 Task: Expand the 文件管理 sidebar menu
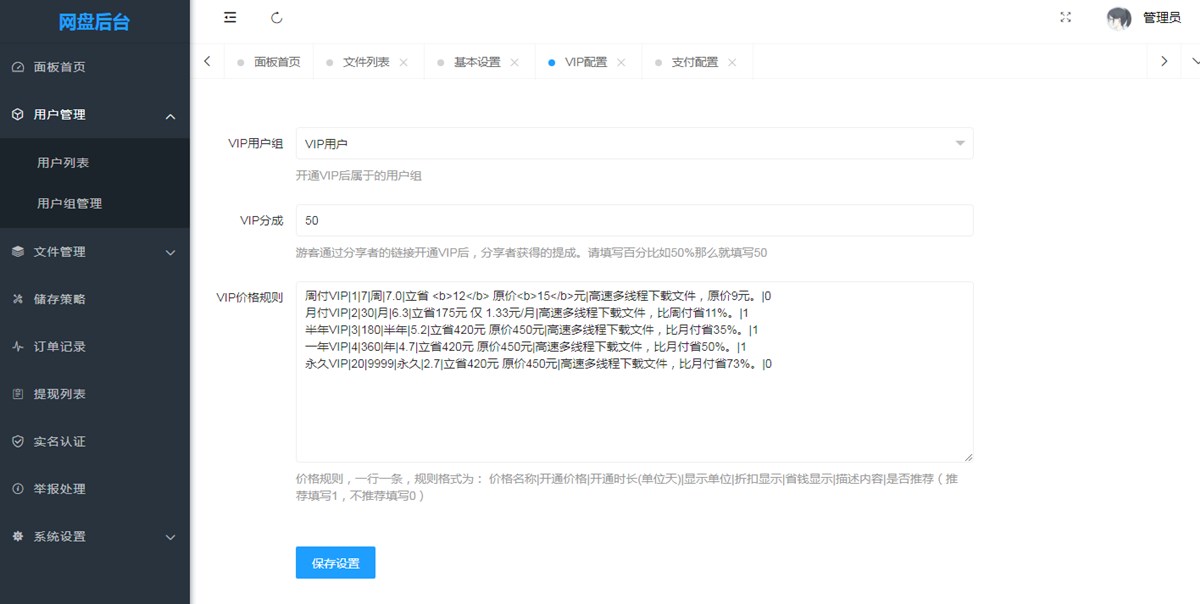170,253
